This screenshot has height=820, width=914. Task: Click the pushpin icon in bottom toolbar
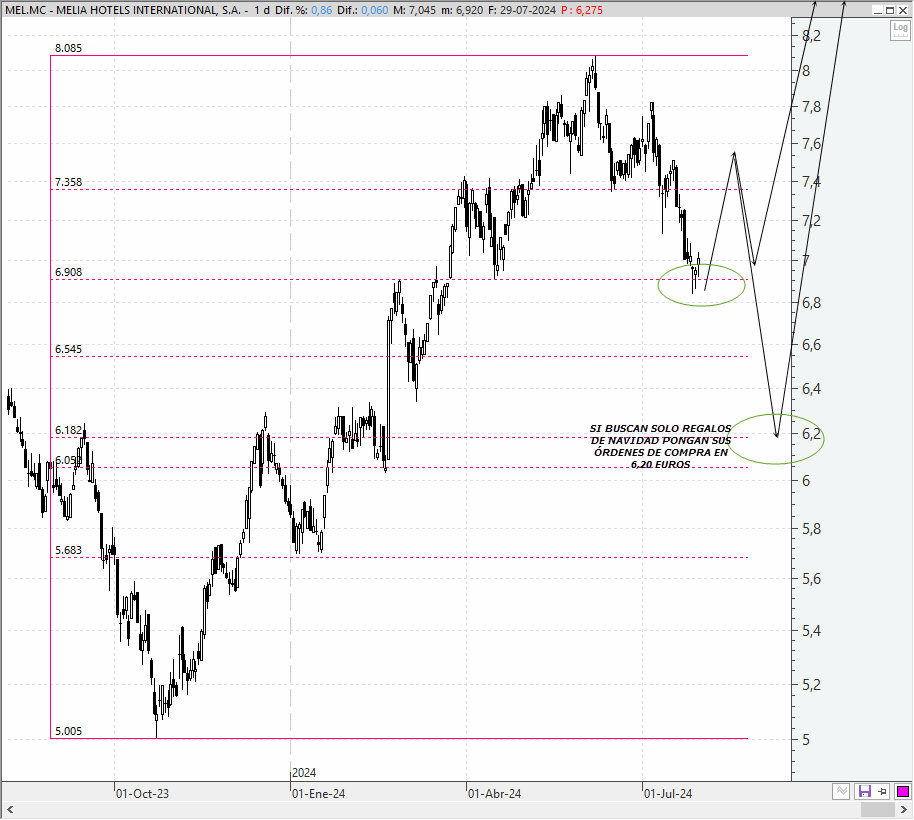(x=883, y=791)
